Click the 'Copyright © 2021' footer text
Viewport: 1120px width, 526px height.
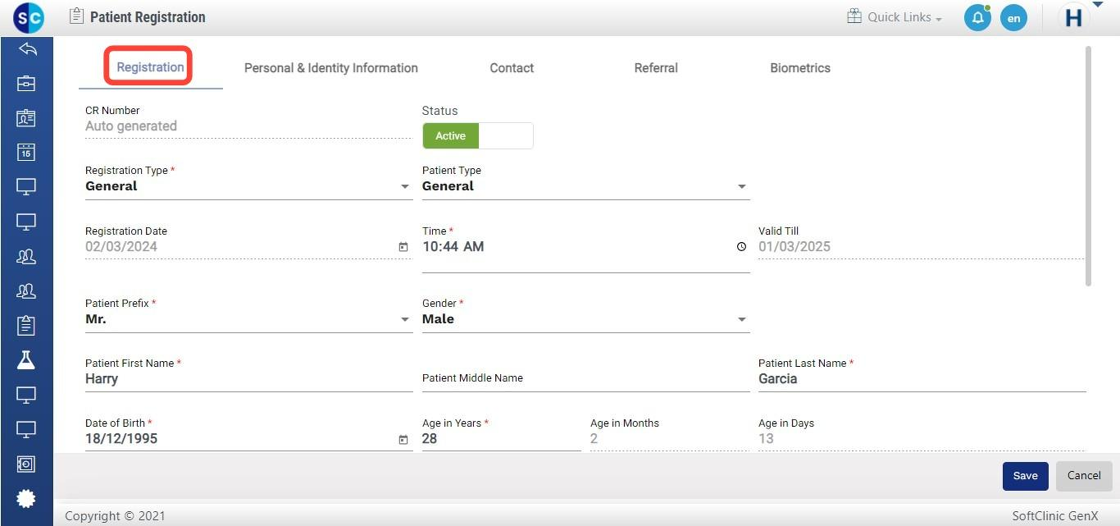click(x=115, y=515)
